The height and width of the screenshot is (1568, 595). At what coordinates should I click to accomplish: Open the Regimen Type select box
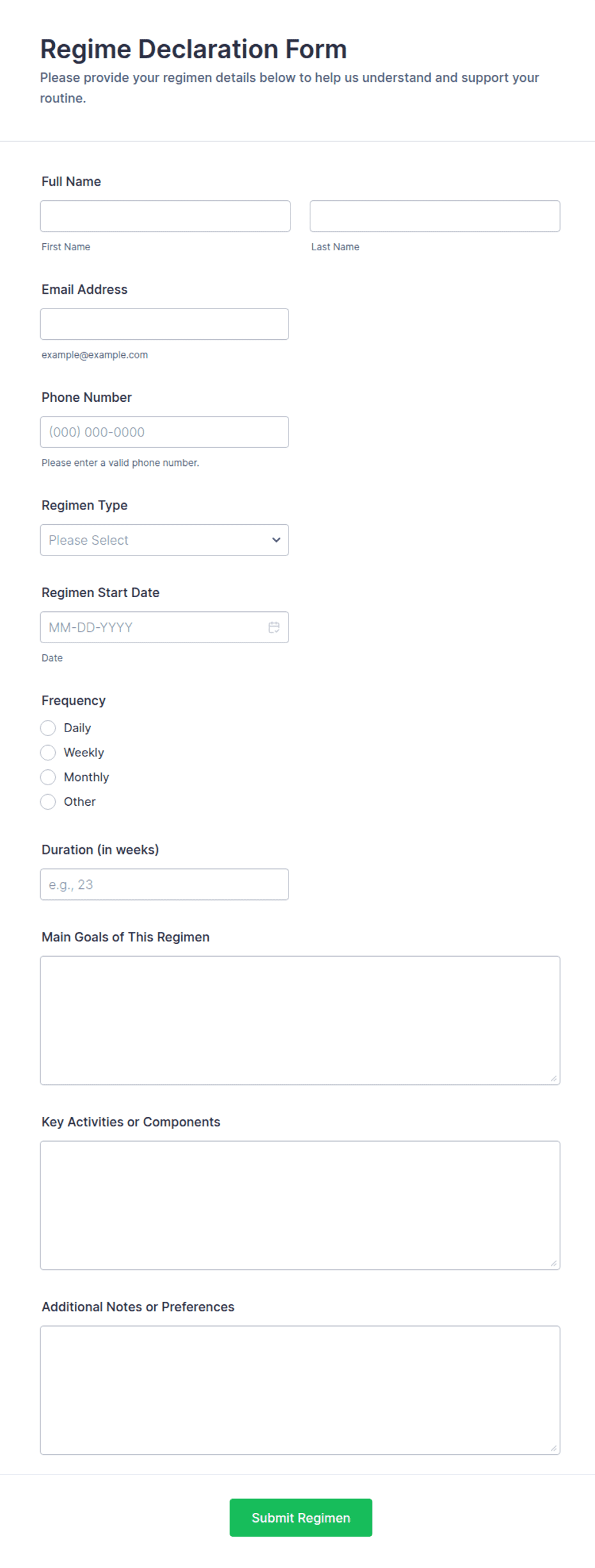point(164,540)
